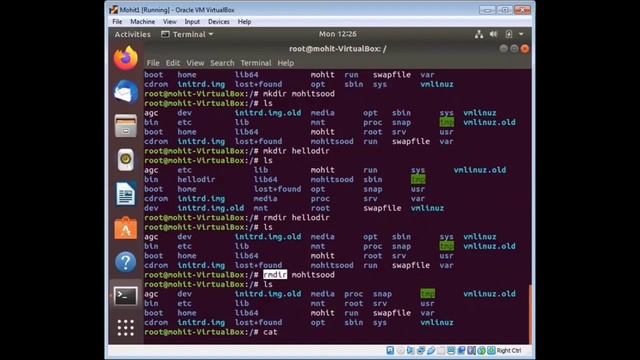640x360 pixels.
Task: Open the terminal window's Terminal menu
Action: tap(256, 63)
